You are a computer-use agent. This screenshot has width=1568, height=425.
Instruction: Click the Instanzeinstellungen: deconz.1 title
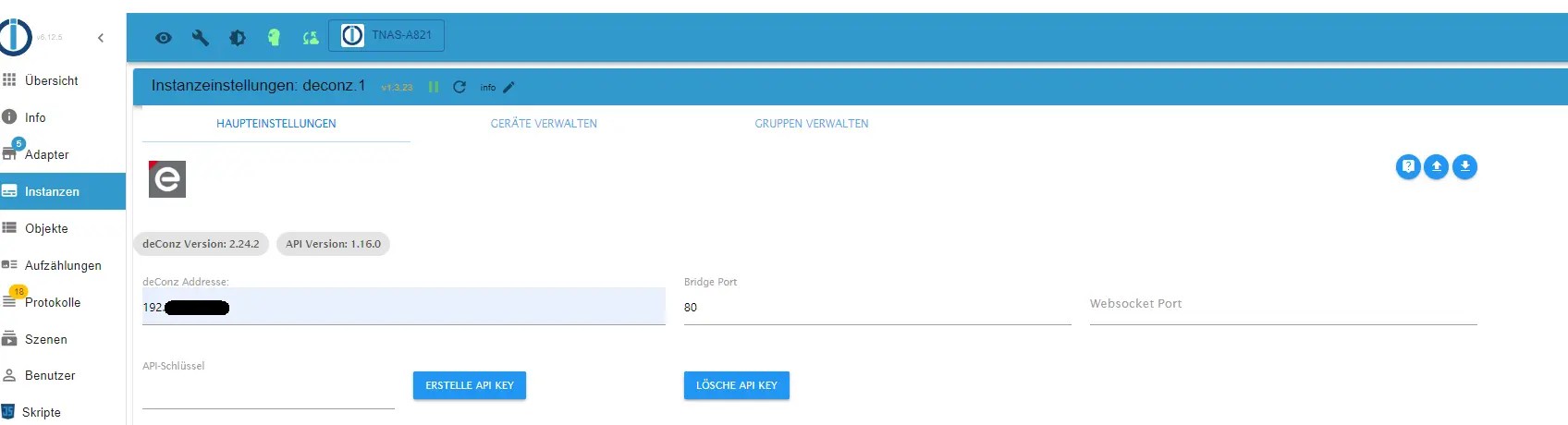point(258,85)
